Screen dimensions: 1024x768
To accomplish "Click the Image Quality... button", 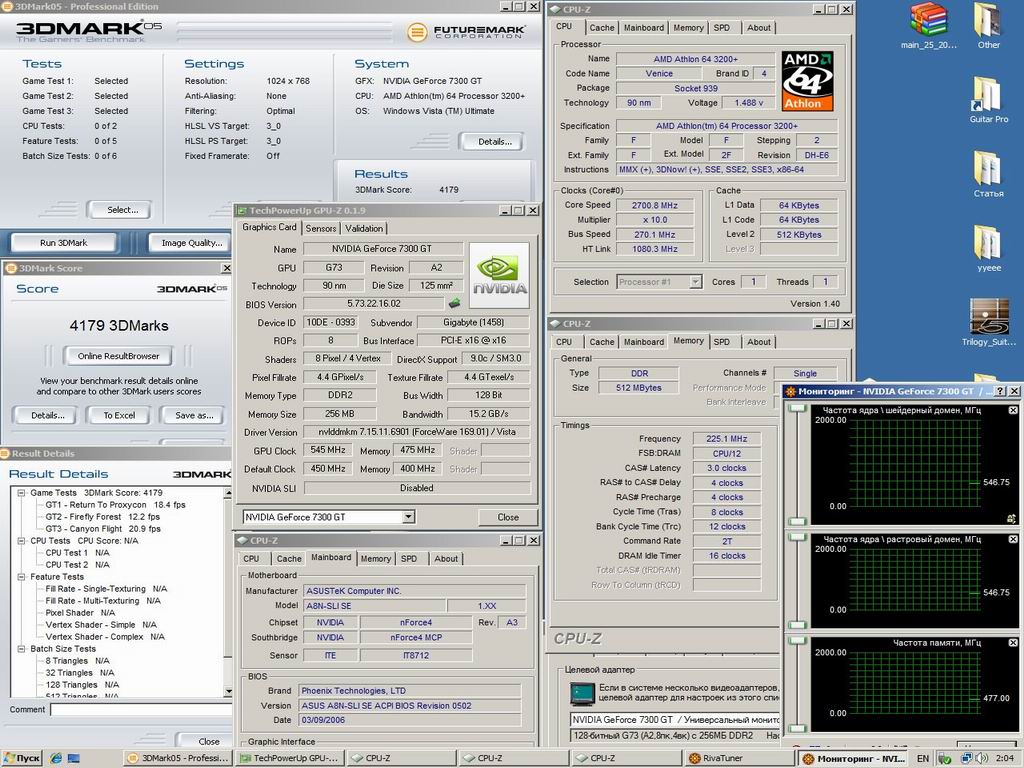I will [192, 242].
